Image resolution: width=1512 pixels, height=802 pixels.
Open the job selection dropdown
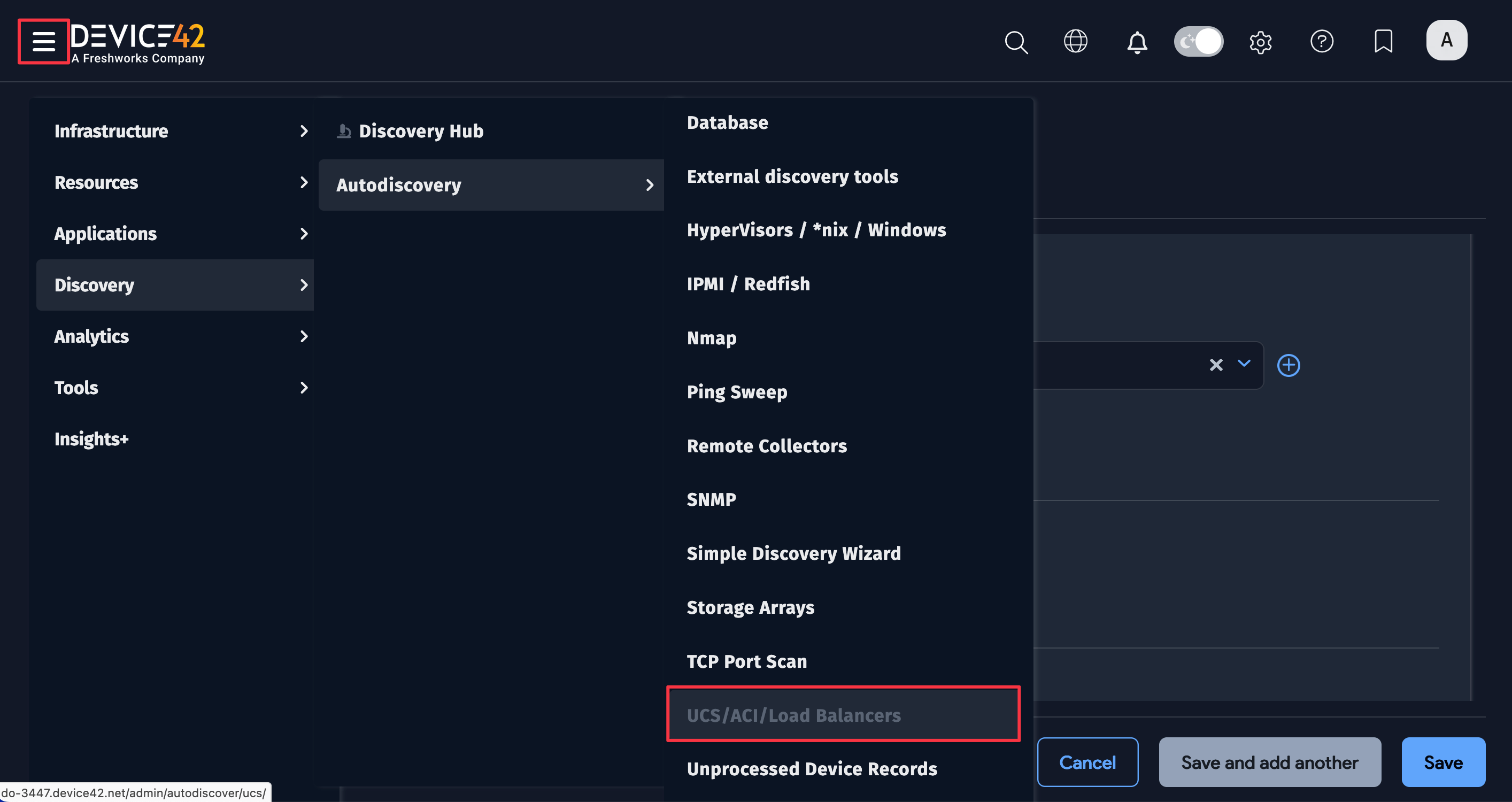coord(1244,365)
